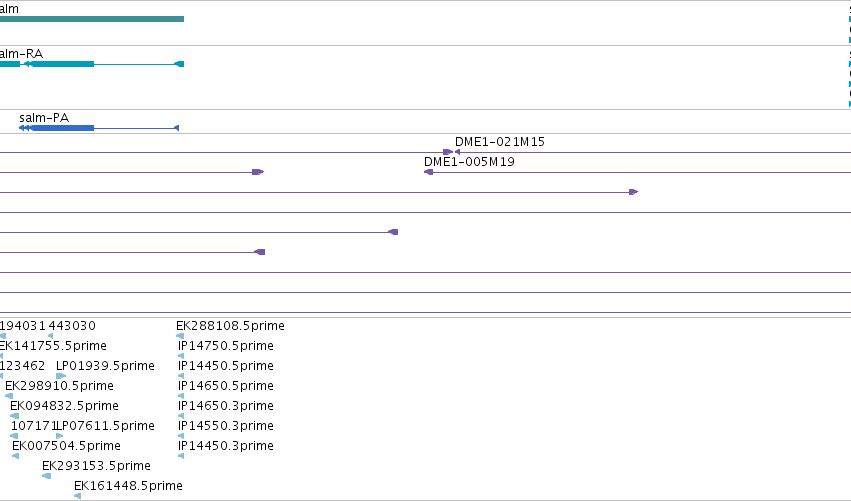
Task: Click the right-pointing glyph under LP01939.5prime
Action: [61, 376]
